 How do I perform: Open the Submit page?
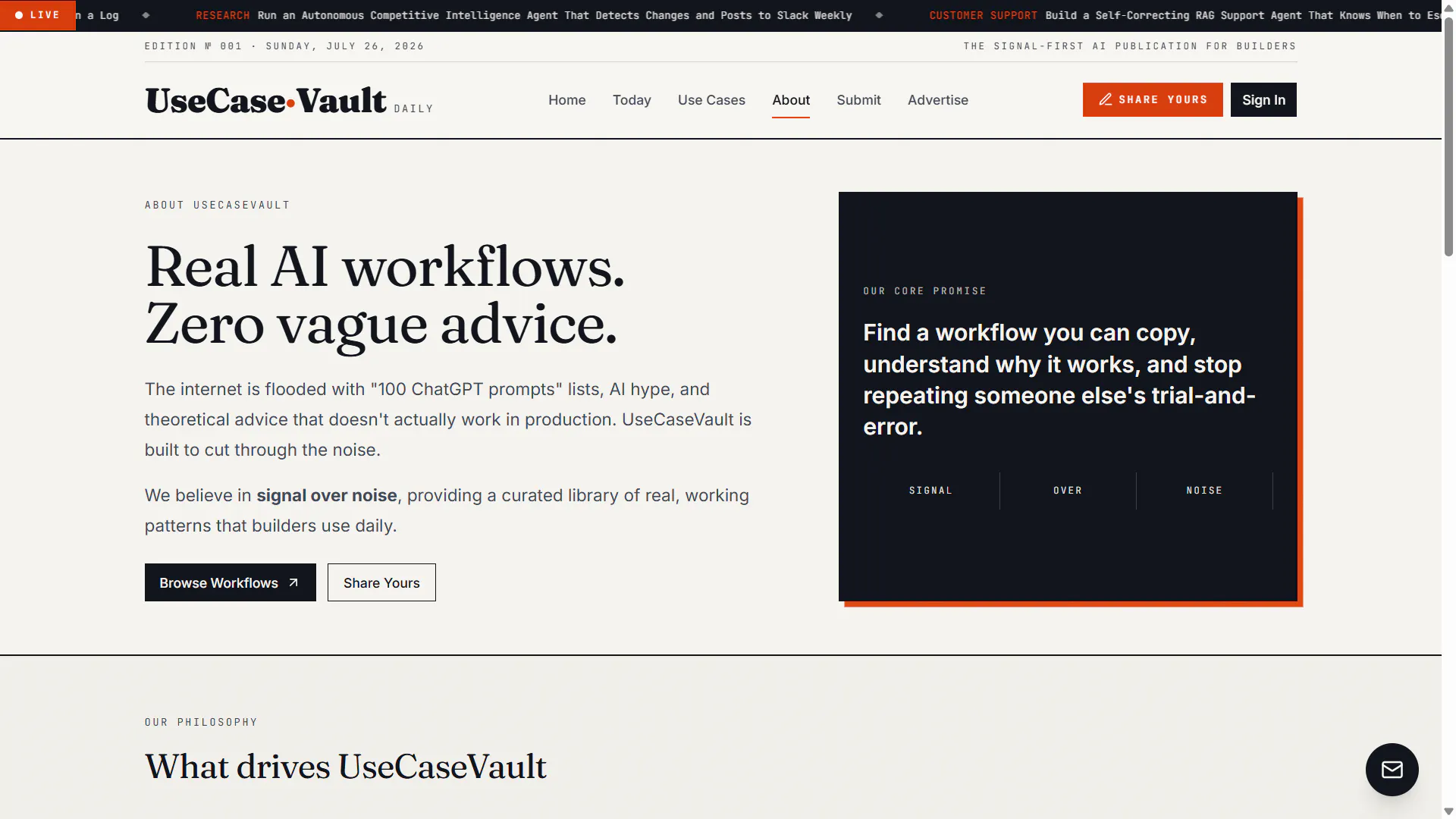858,100
